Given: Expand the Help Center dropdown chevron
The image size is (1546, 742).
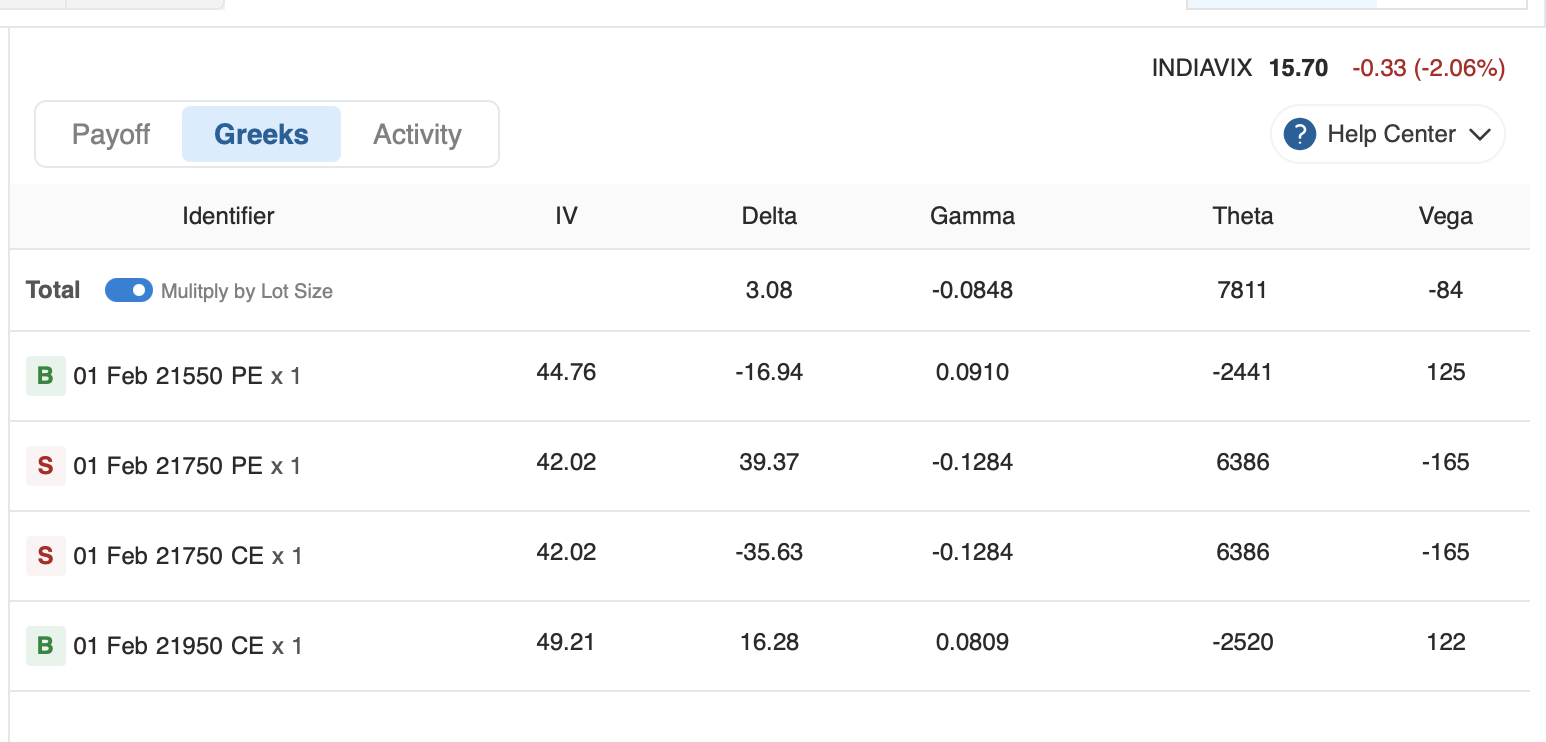Looking at the screenshot, I should 1480,135.
